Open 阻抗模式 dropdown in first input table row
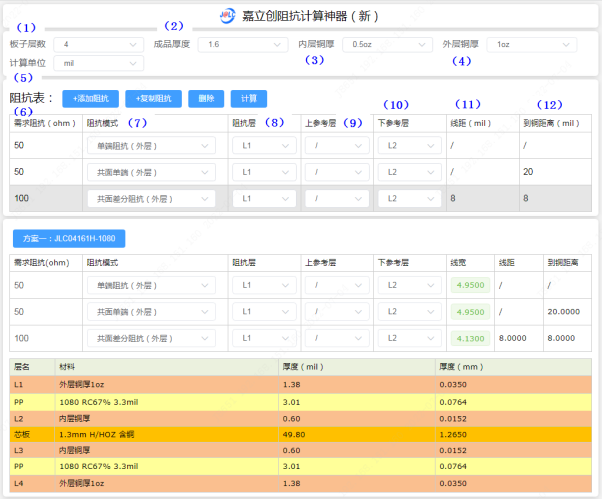The height and width of the screenshot is (499, 602). click(150, 146)
